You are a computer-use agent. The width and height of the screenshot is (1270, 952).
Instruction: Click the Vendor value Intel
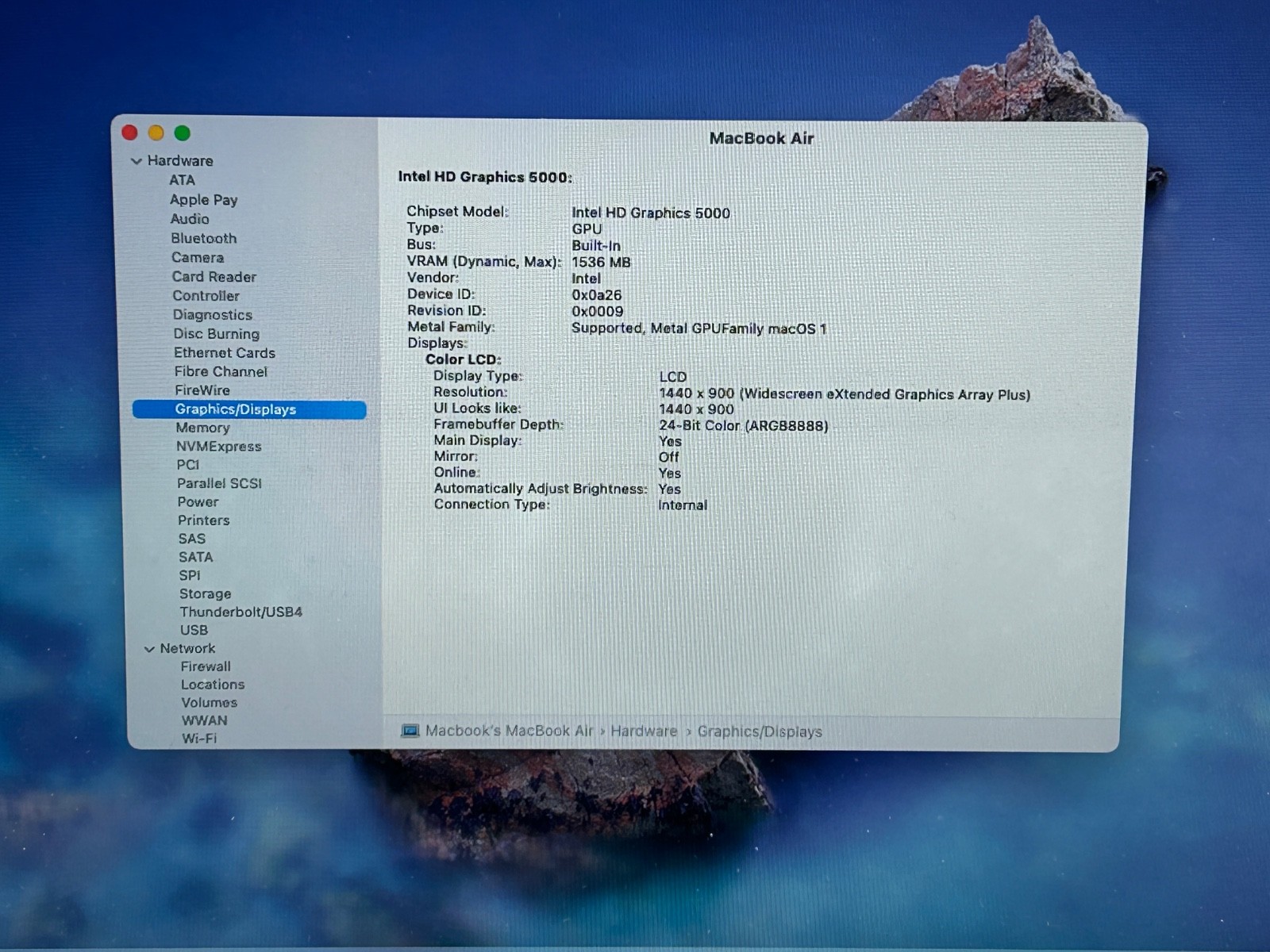coord(586,278)
